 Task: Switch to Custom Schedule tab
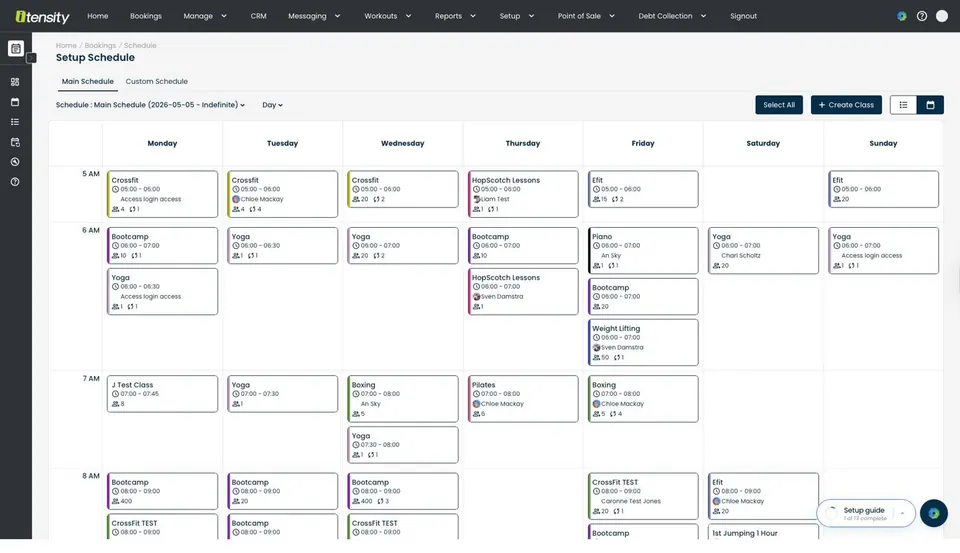pos(157,81)
